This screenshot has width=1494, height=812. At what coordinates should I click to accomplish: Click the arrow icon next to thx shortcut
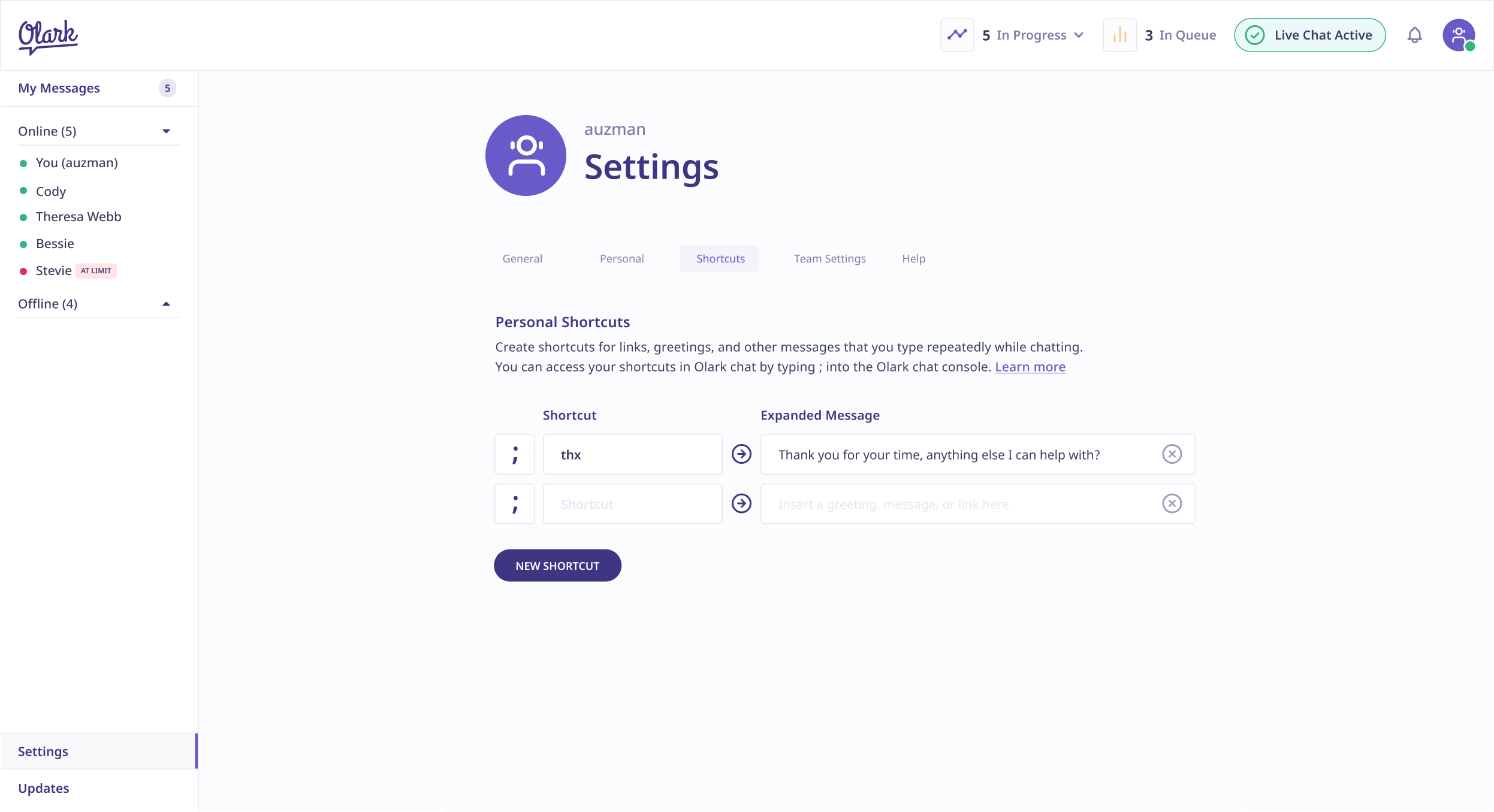(x=742, y=454)
